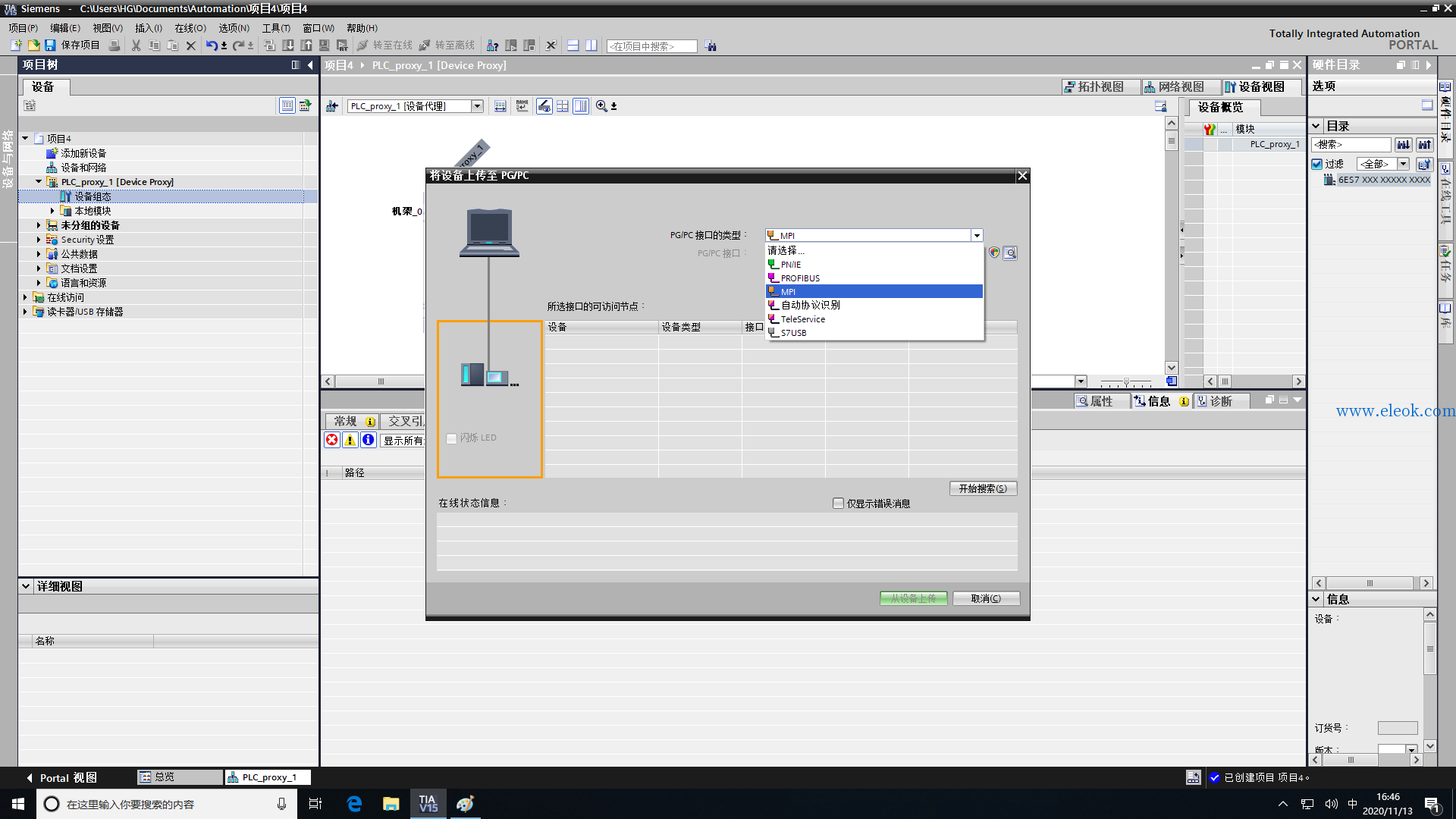Image resolution: width=1456 pixels, height=819 pixels.
Task: Click the download to device icon
Action: pos(288,45)
